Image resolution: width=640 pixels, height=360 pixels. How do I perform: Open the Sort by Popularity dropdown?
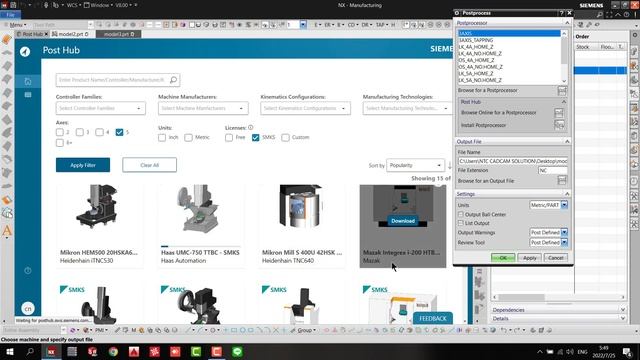tap(415, 165)
